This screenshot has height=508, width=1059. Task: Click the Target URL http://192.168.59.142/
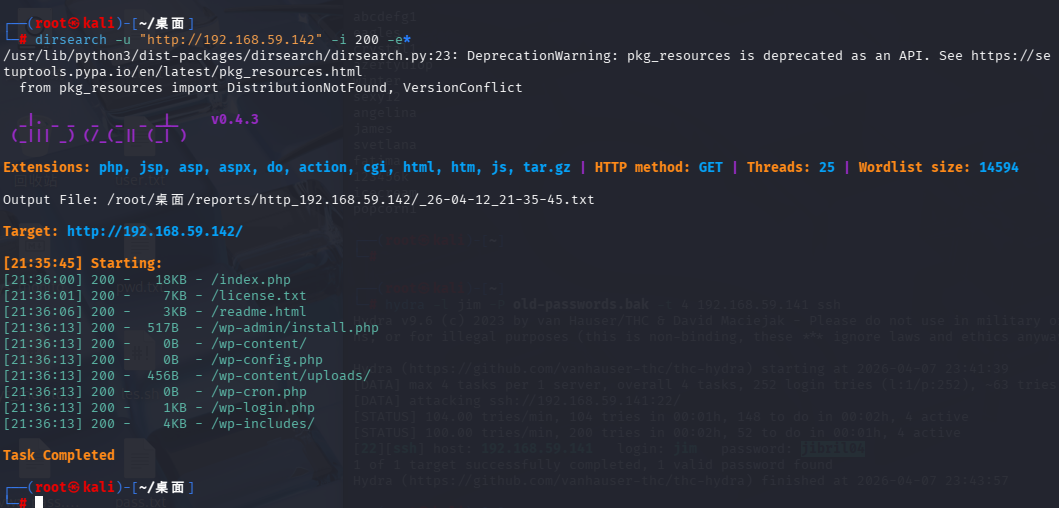(x=154, y=231)
